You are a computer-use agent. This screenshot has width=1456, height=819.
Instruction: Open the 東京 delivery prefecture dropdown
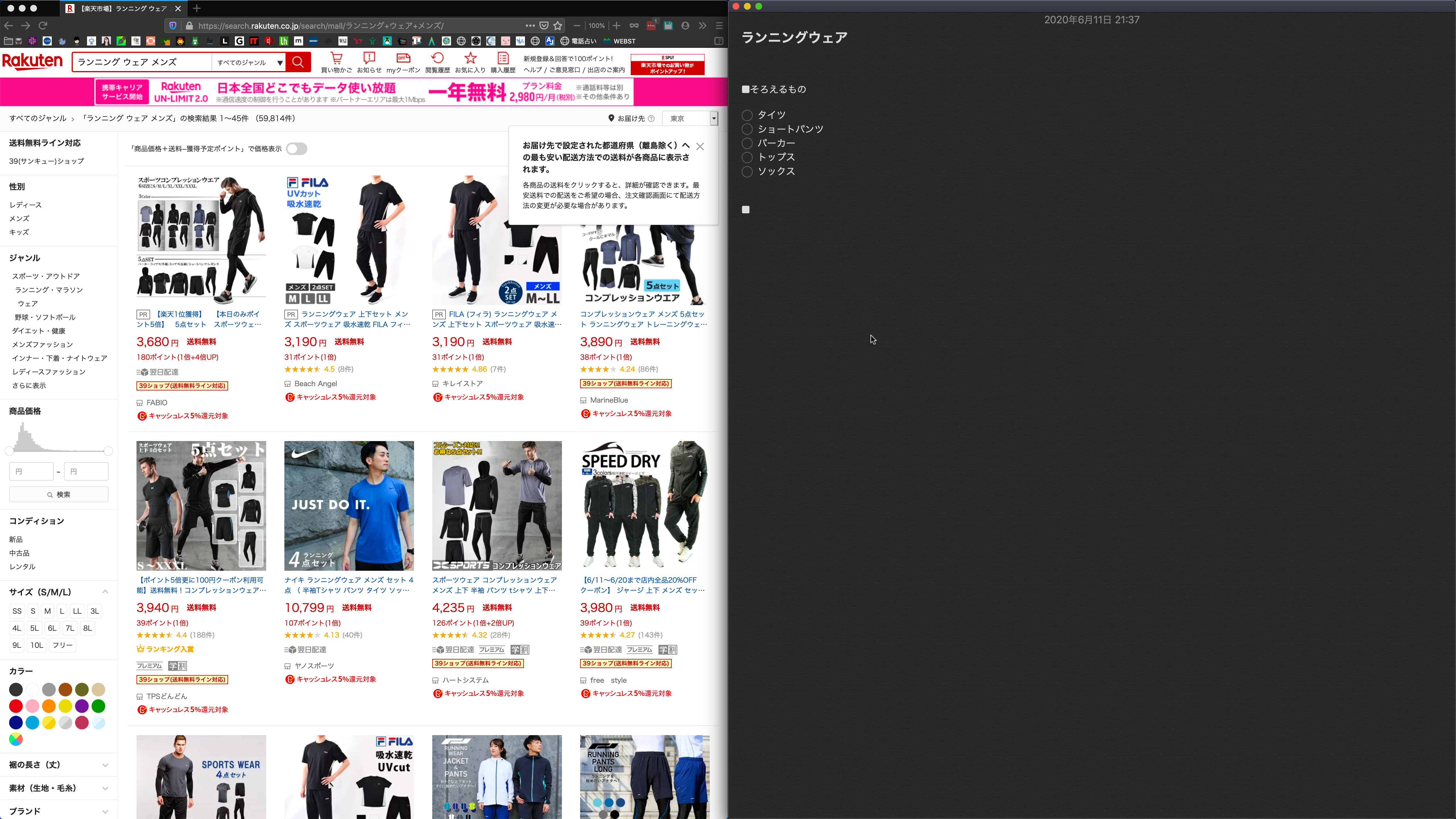pyautogui.click(x=691, y=118)
